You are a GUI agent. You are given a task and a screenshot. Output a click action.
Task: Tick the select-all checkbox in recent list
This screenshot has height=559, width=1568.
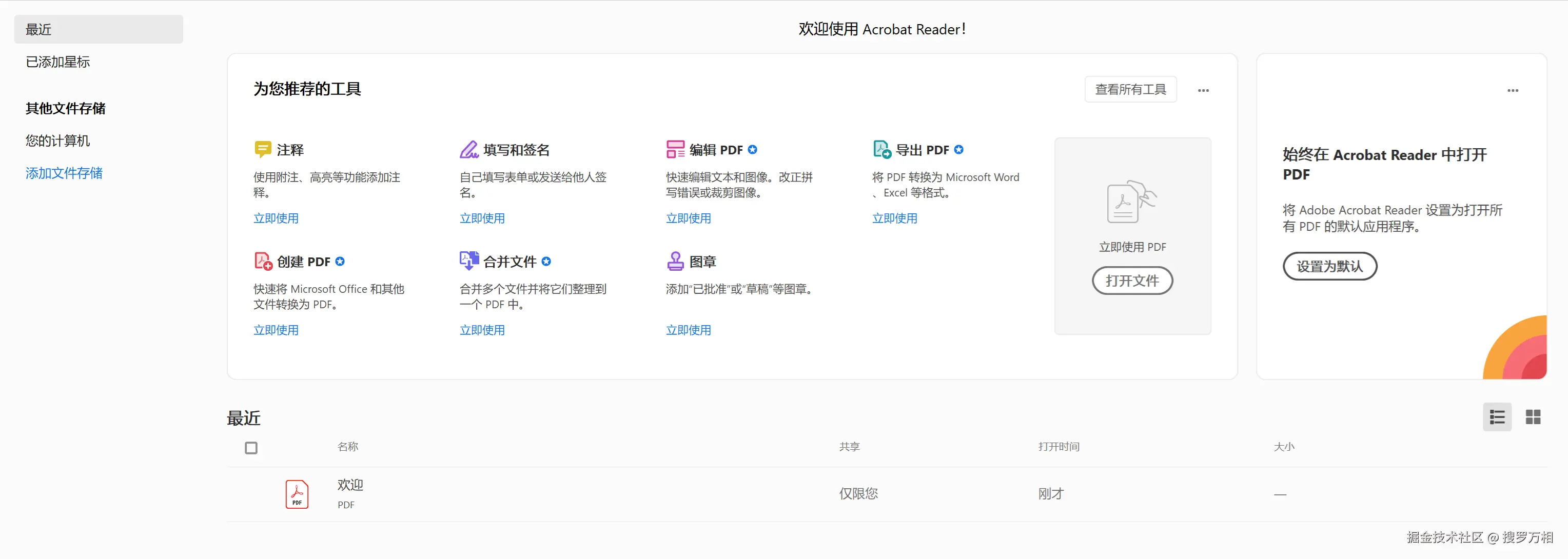click(251, 448)
